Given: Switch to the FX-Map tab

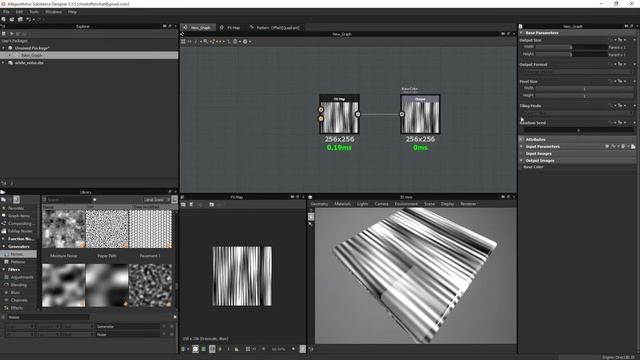Looking at the screenshot, I should click(x=230, y=27).
